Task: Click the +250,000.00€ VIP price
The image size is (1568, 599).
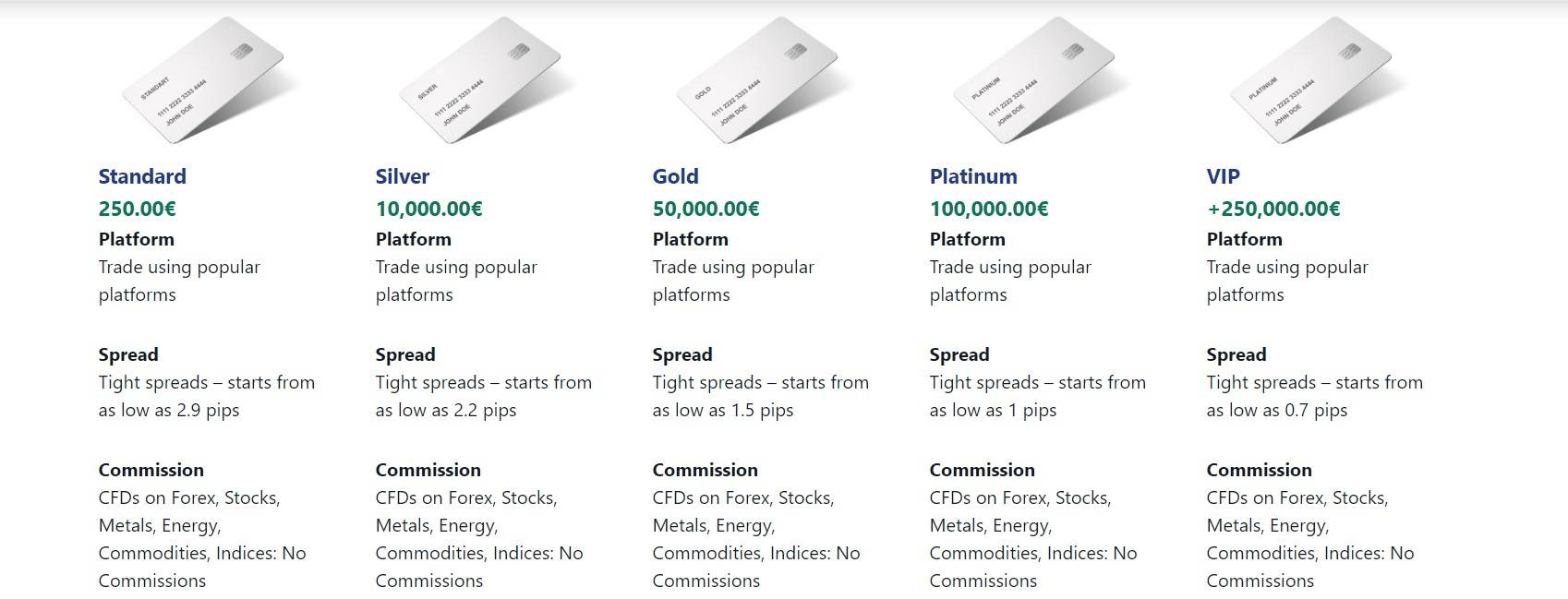Action: pos(1273,209)
